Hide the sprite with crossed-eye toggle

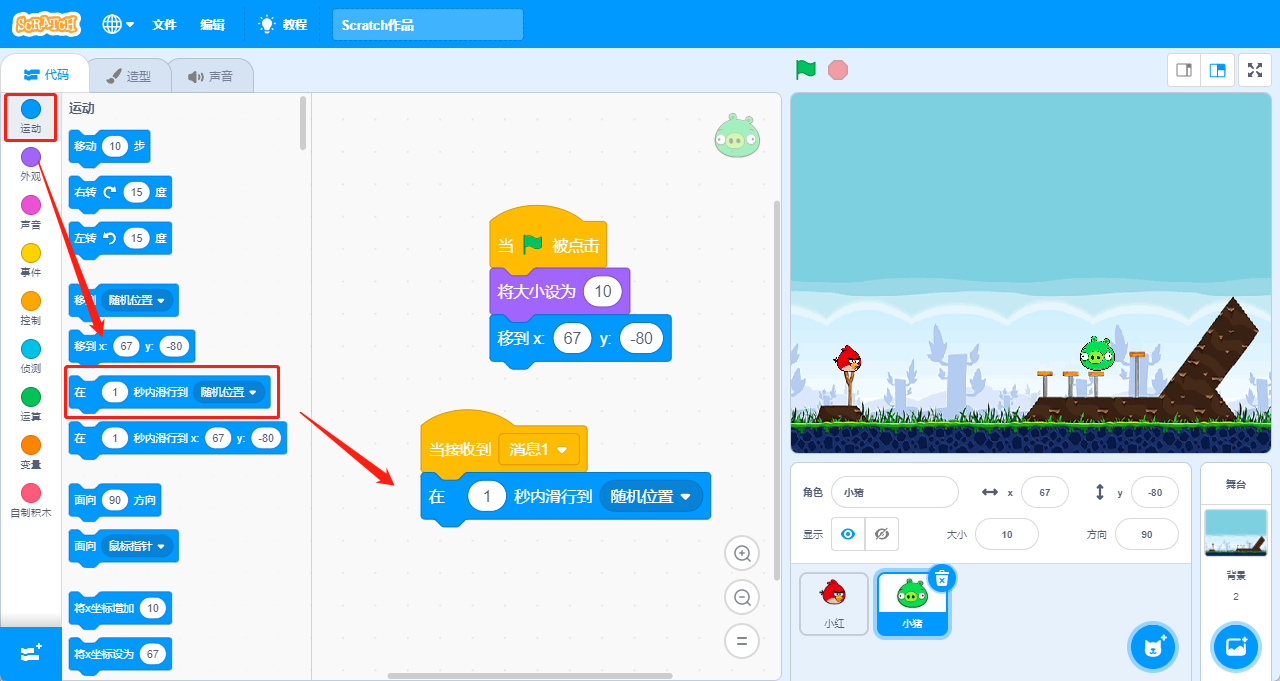(x=882, y=534)
